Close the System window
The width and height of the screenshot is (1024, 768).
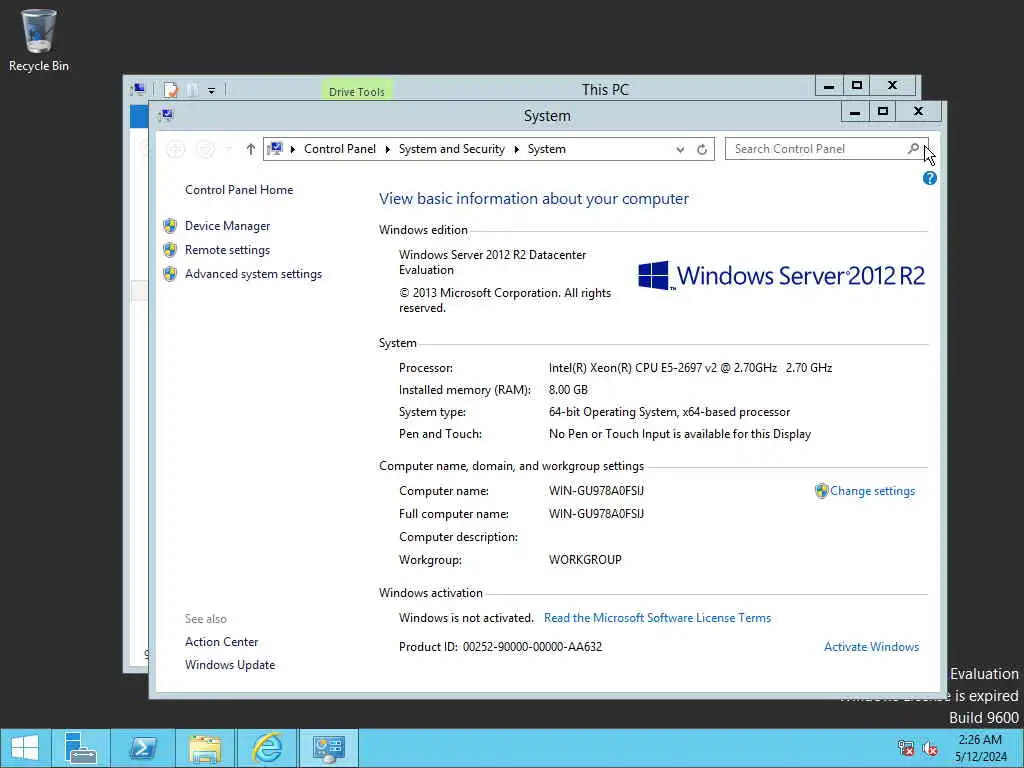coord(918,112)
